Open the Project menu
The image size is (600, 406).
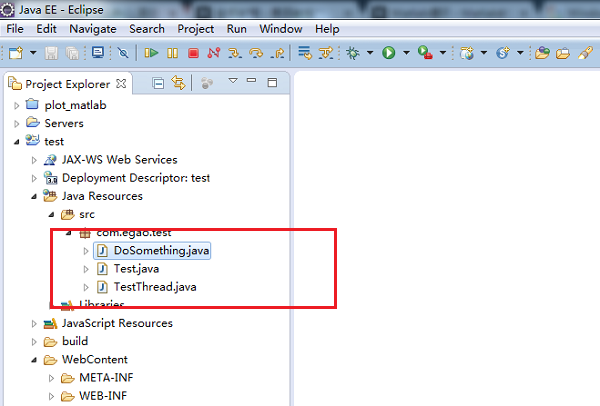pyautogui.click(x=196, y=29)
